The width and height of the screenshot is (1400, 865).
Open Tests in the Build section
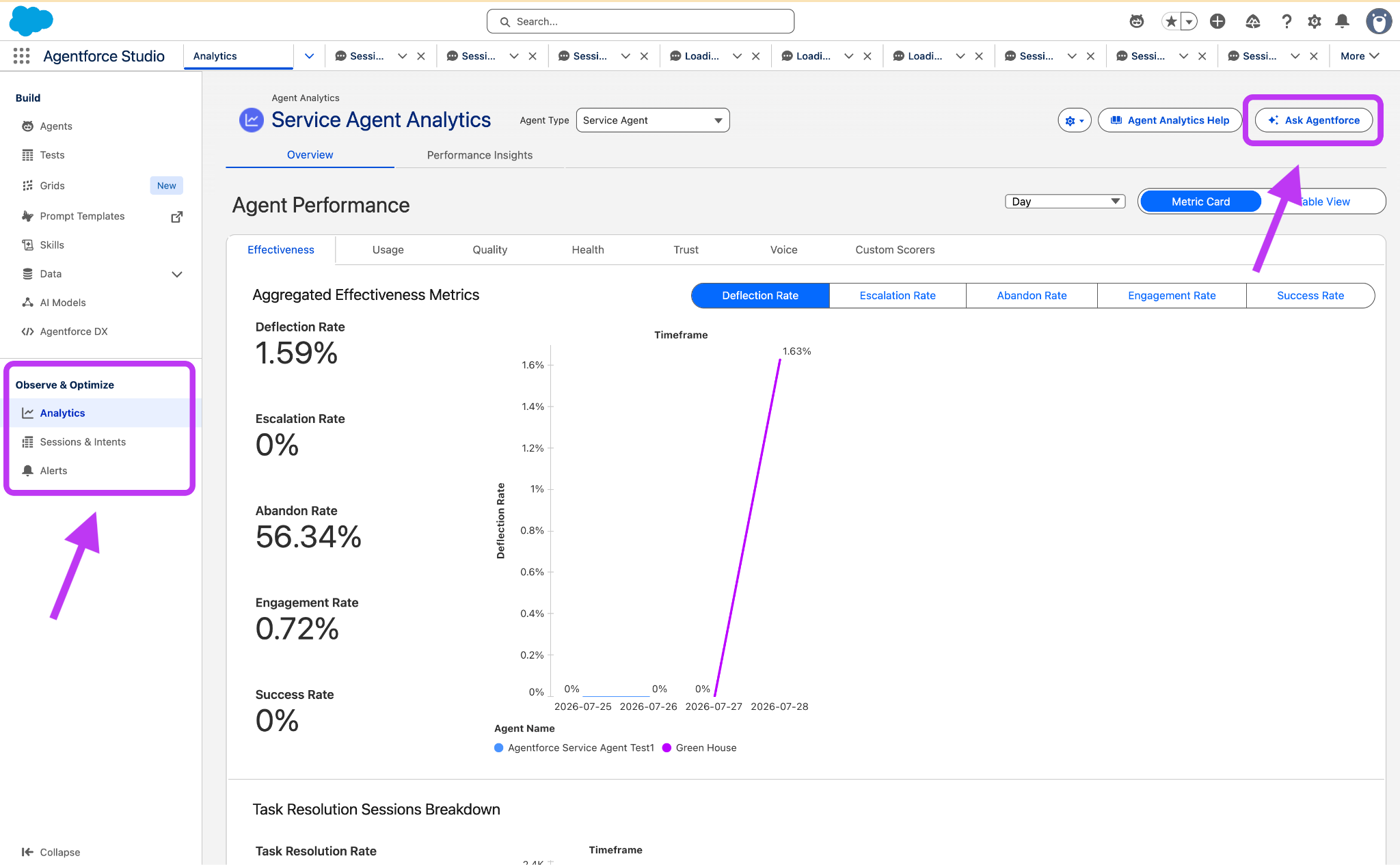(x=52, y=155)
